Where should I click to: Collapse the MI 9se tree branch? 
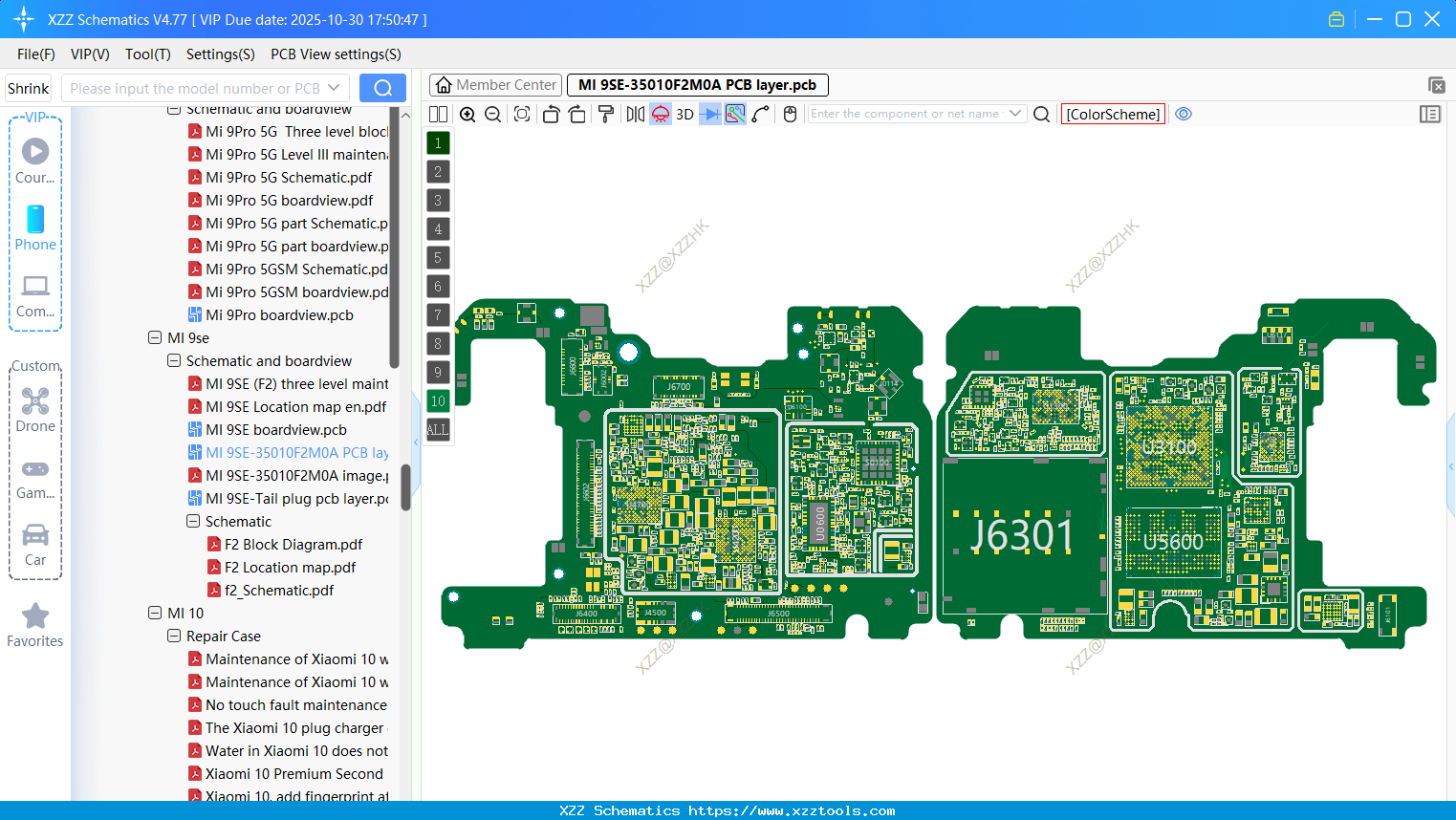click(155, 337)
